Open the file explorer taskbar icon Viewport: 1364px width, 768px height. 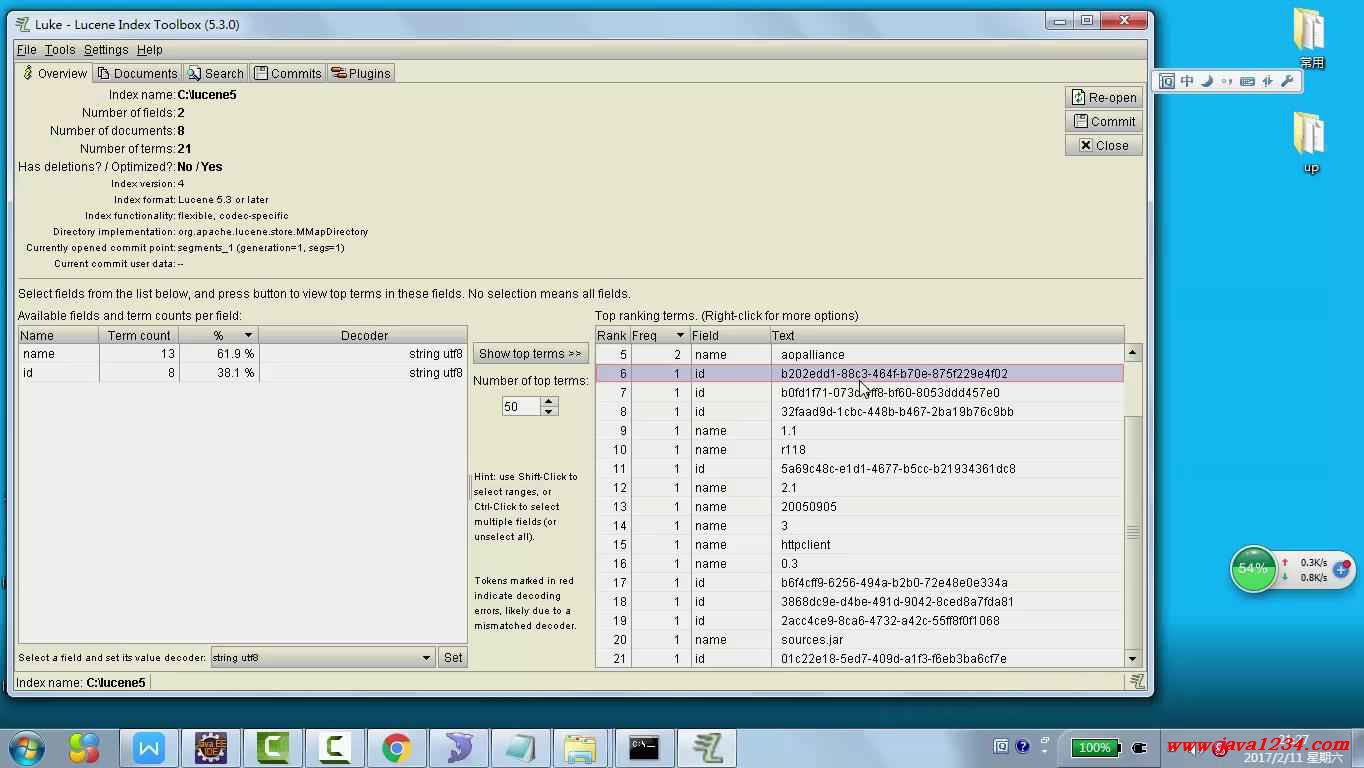[x=581, y=747]
